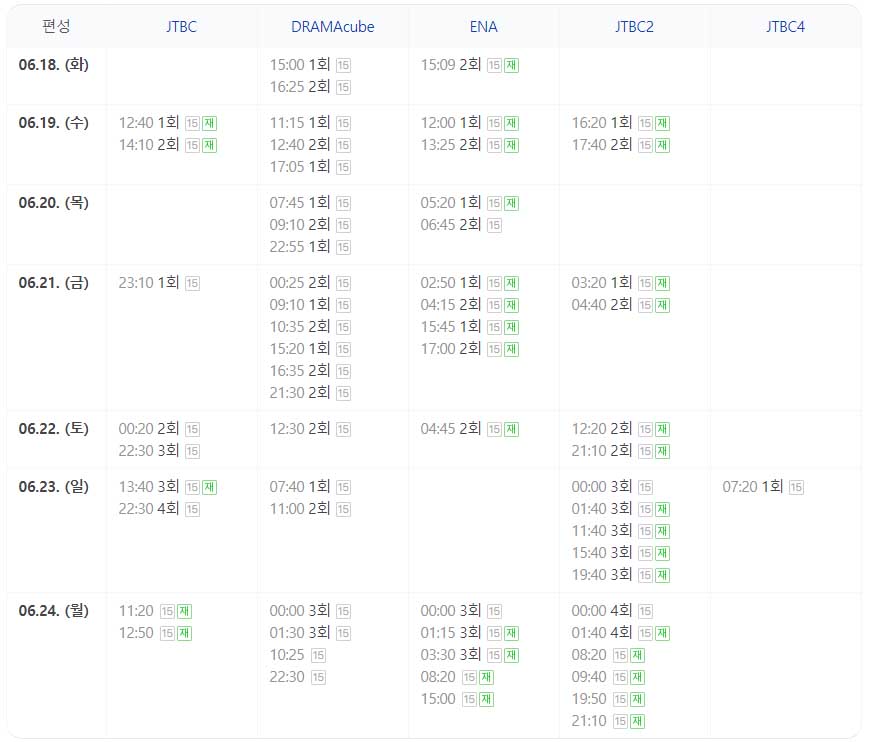Screen dimensions: 871x742
Task: Click the 15 rating icon beside DRAMAcube 22:55
Action: click(343, 247)
